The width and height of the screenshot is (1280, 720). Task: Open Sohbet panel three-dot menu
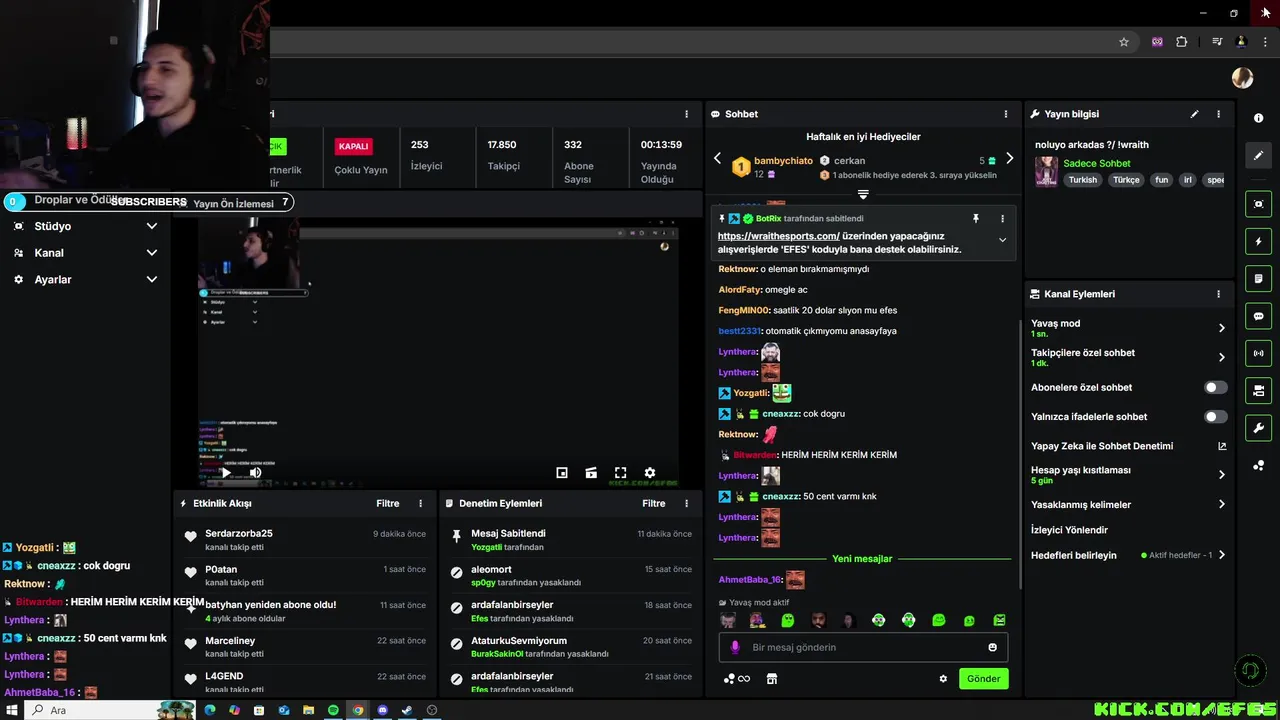pos(1006,114)
